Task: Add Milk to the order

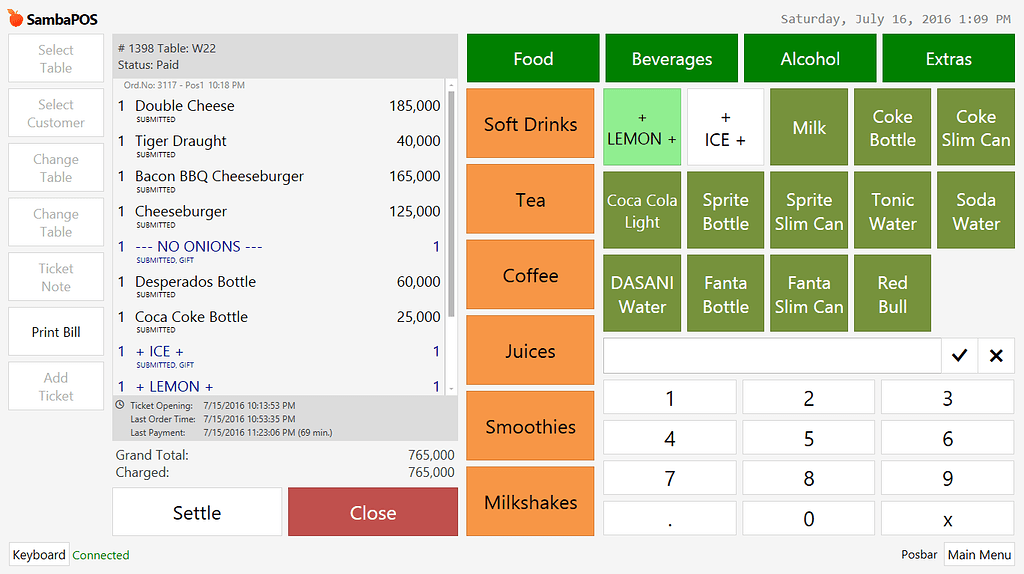Action: [809, 127]
